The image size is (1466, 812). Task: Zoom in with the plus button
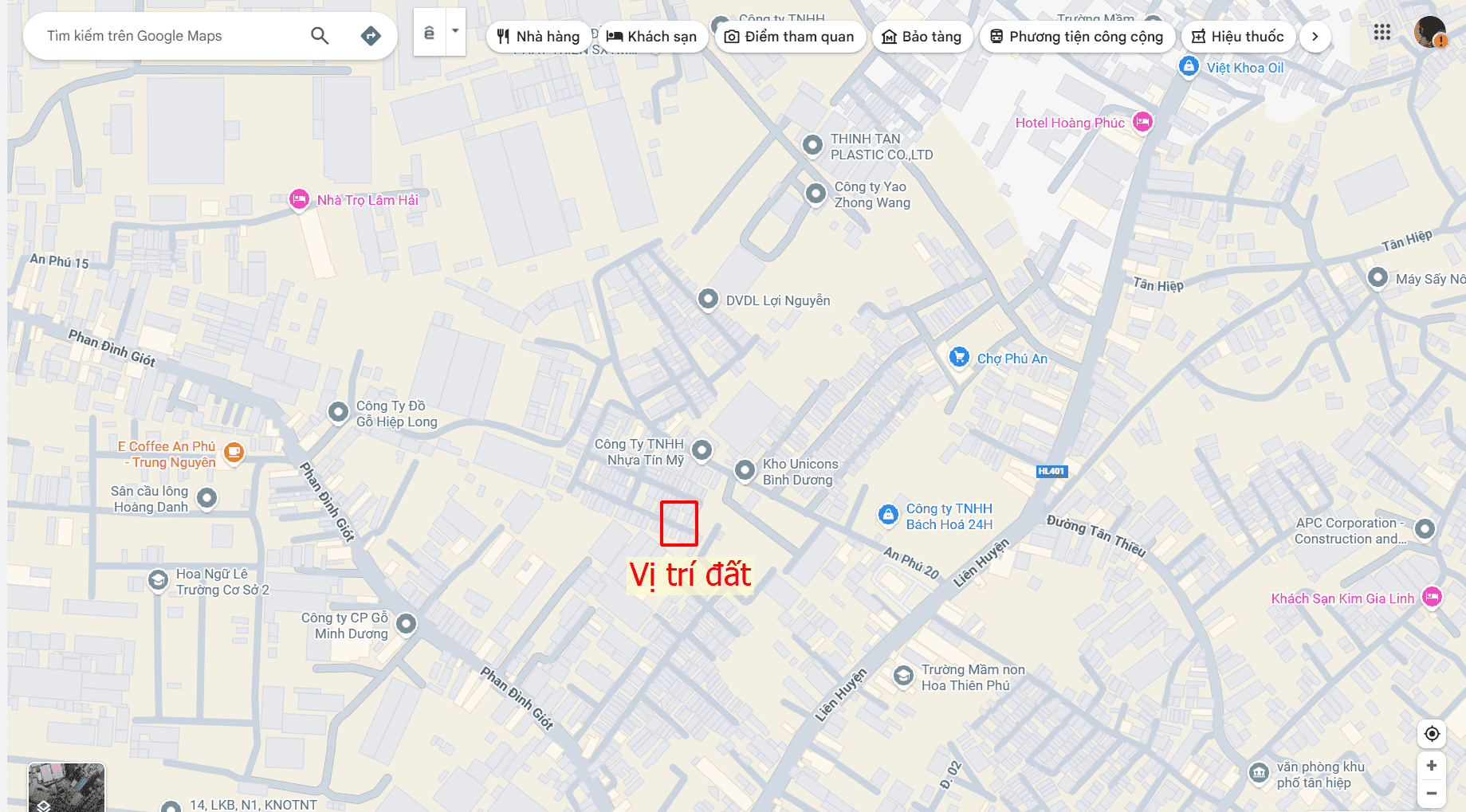(1432, 766)
